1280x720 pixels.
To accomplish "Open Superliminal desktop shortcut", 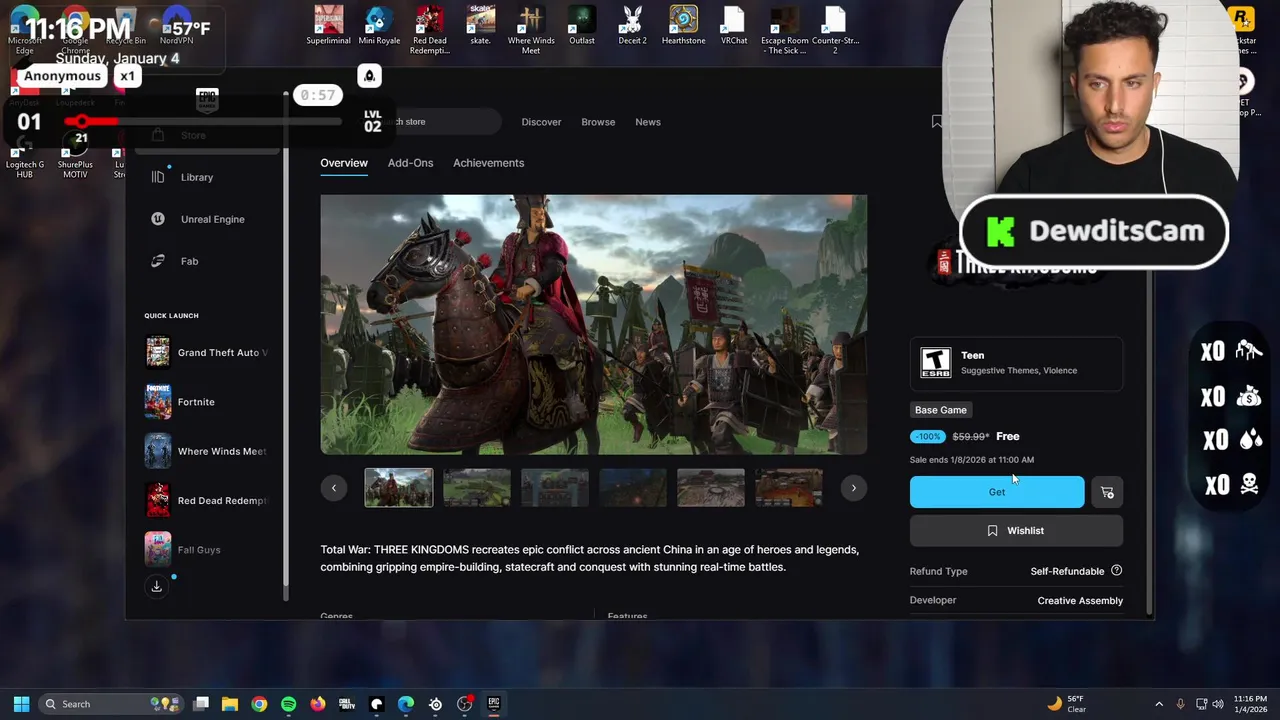I will coord(328,26).
